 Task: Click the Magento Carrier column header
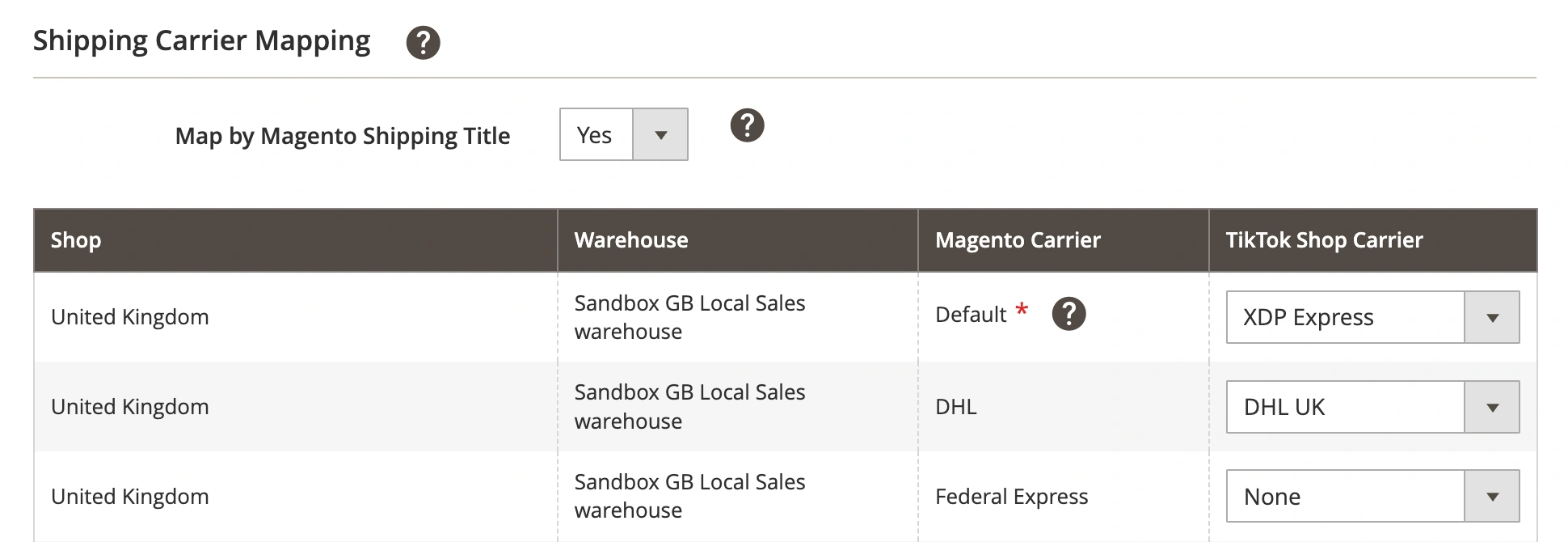tap(1018, 240)
